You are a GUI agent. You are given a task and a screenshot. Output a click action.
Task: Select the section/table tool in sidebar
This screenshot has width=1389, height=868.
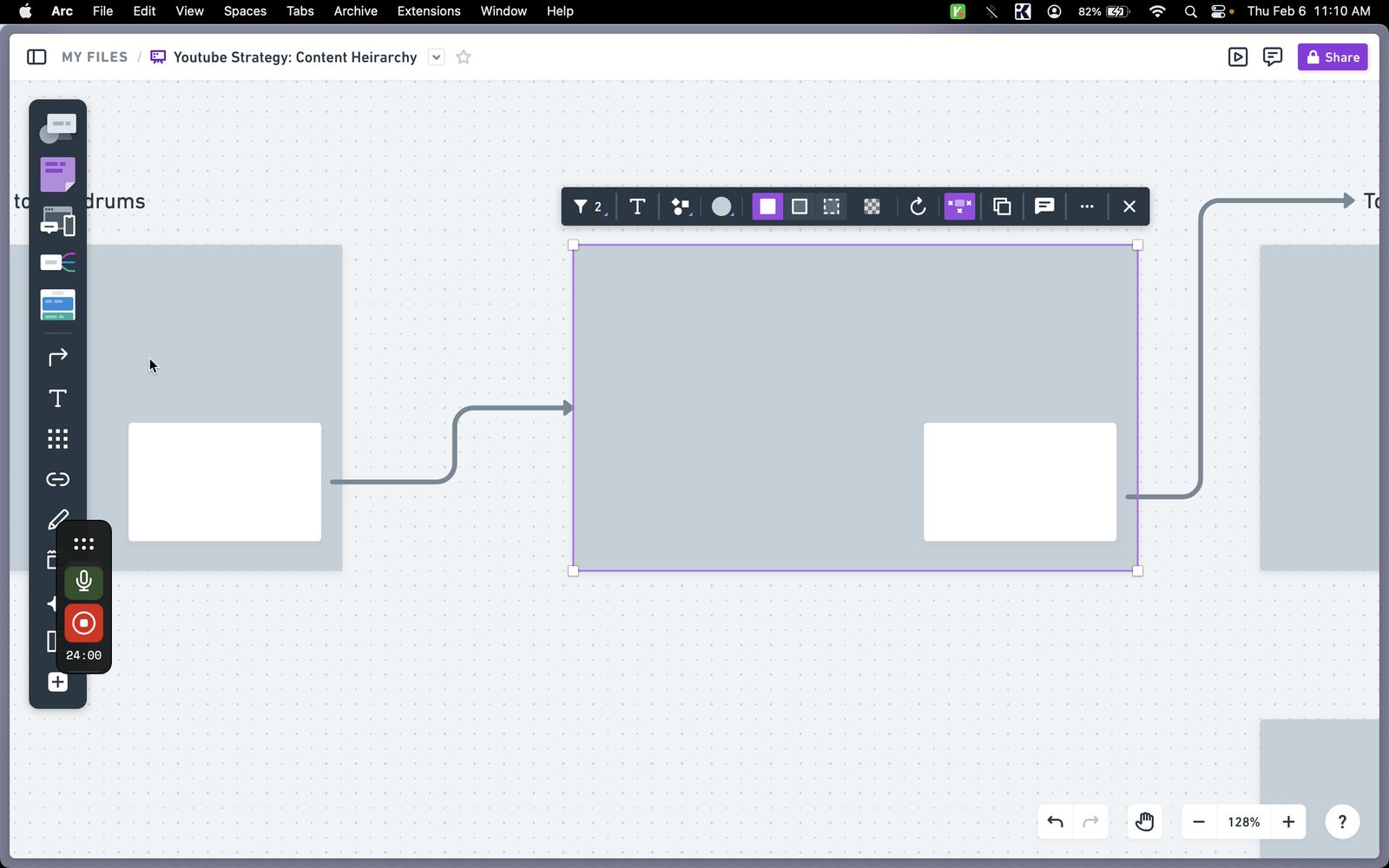pos(57,305)
